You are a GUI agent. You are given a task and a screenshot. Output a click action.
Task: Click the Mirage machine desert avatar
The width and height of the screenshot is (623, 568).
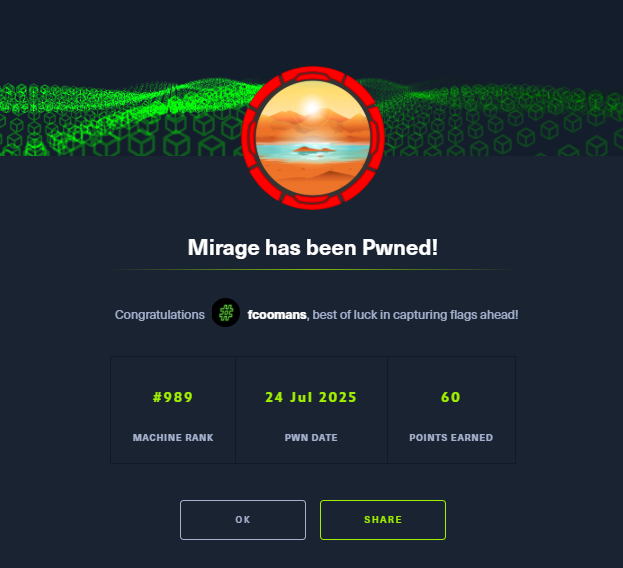pyautogui.click(x=313, y=138)
